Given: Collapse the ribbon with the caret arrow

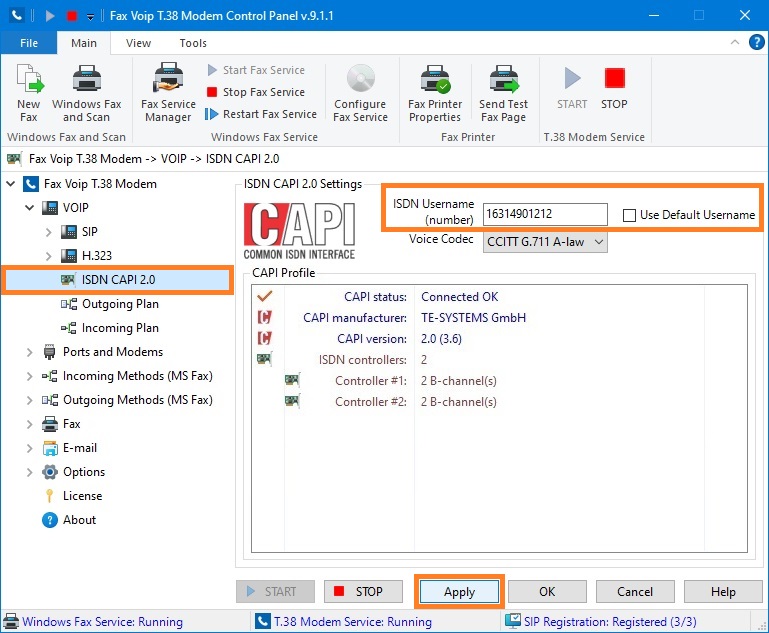Looking at the screenshot, I should (x=735, y=42).
